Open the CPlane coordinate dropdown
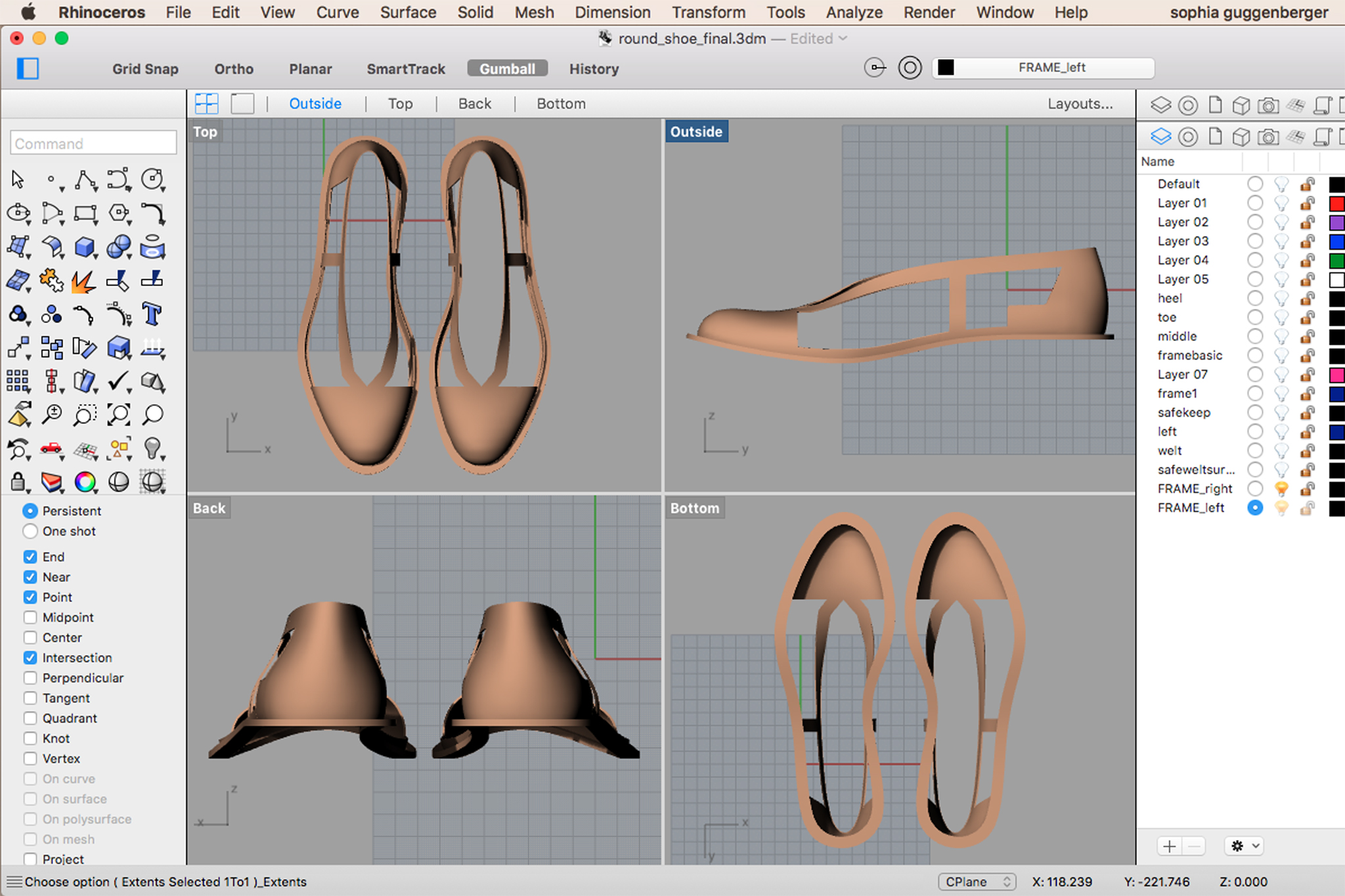 977,882
